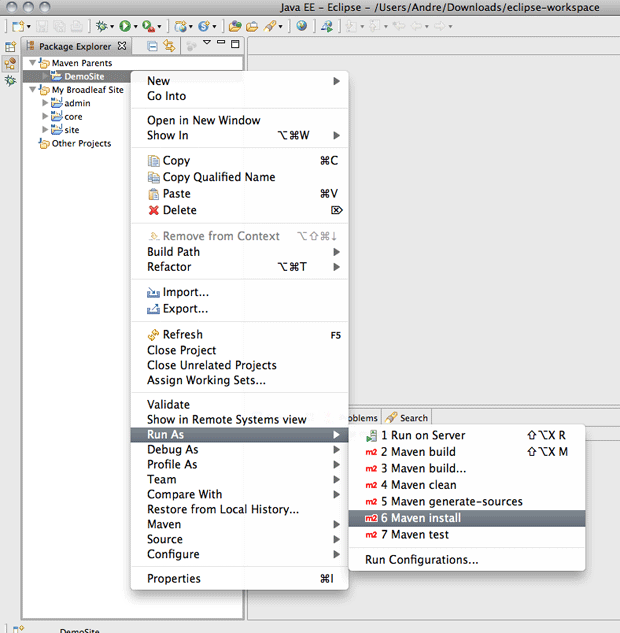
Task: Choose Close Unrelated Projects
Action: click(240, 365)
